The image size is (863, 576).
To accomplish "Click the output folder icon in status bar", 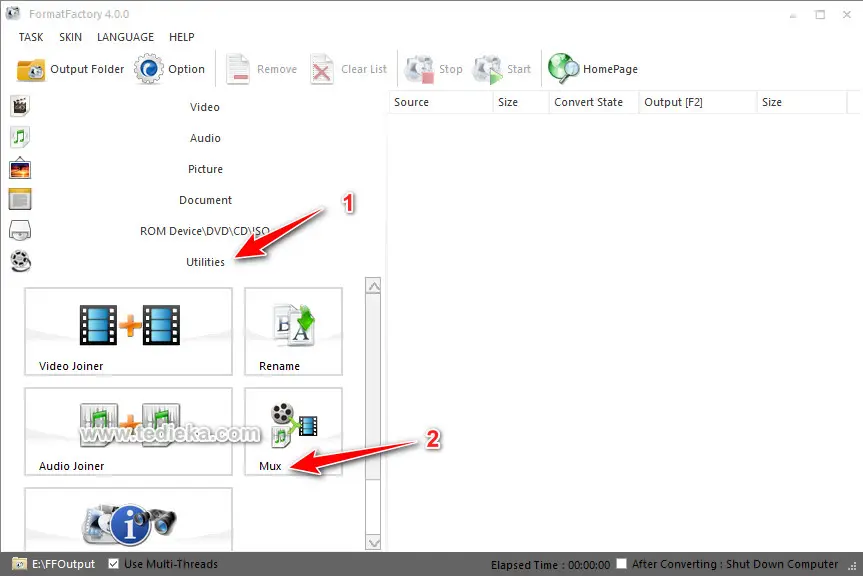I will [19, 564].
